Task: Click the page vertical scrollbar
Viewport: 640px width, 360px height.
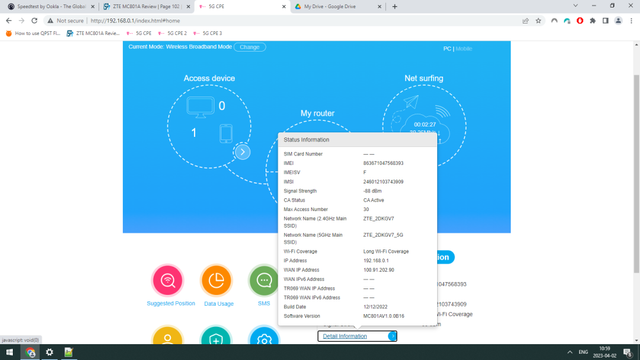Action: point(636,173)
